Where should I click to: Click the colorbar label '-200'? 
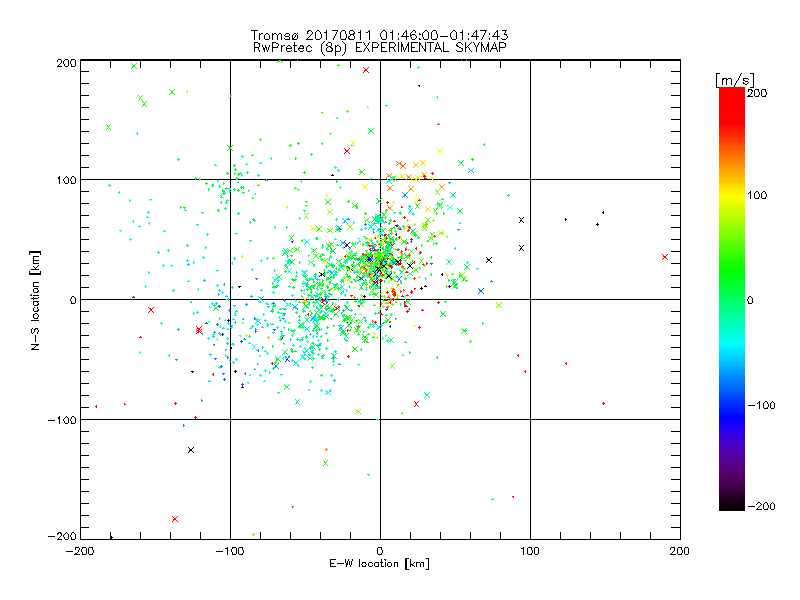pyautogui.click(x=761, y=506)
